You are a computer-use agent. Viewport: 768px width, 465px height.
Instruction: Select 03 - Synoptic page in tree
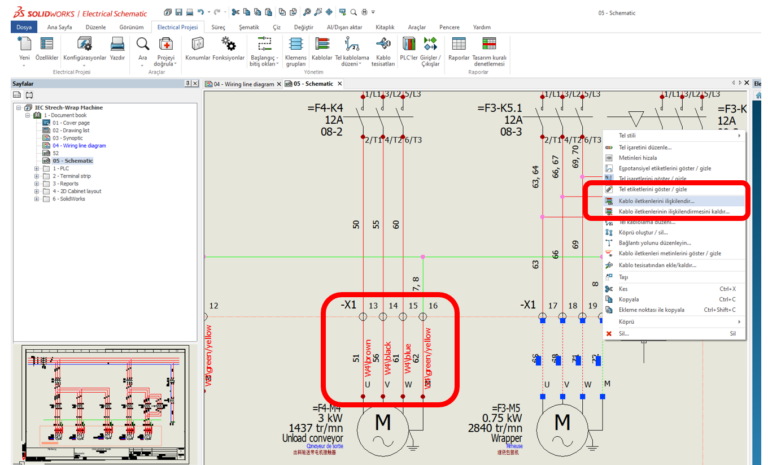(x=68, y=137)
